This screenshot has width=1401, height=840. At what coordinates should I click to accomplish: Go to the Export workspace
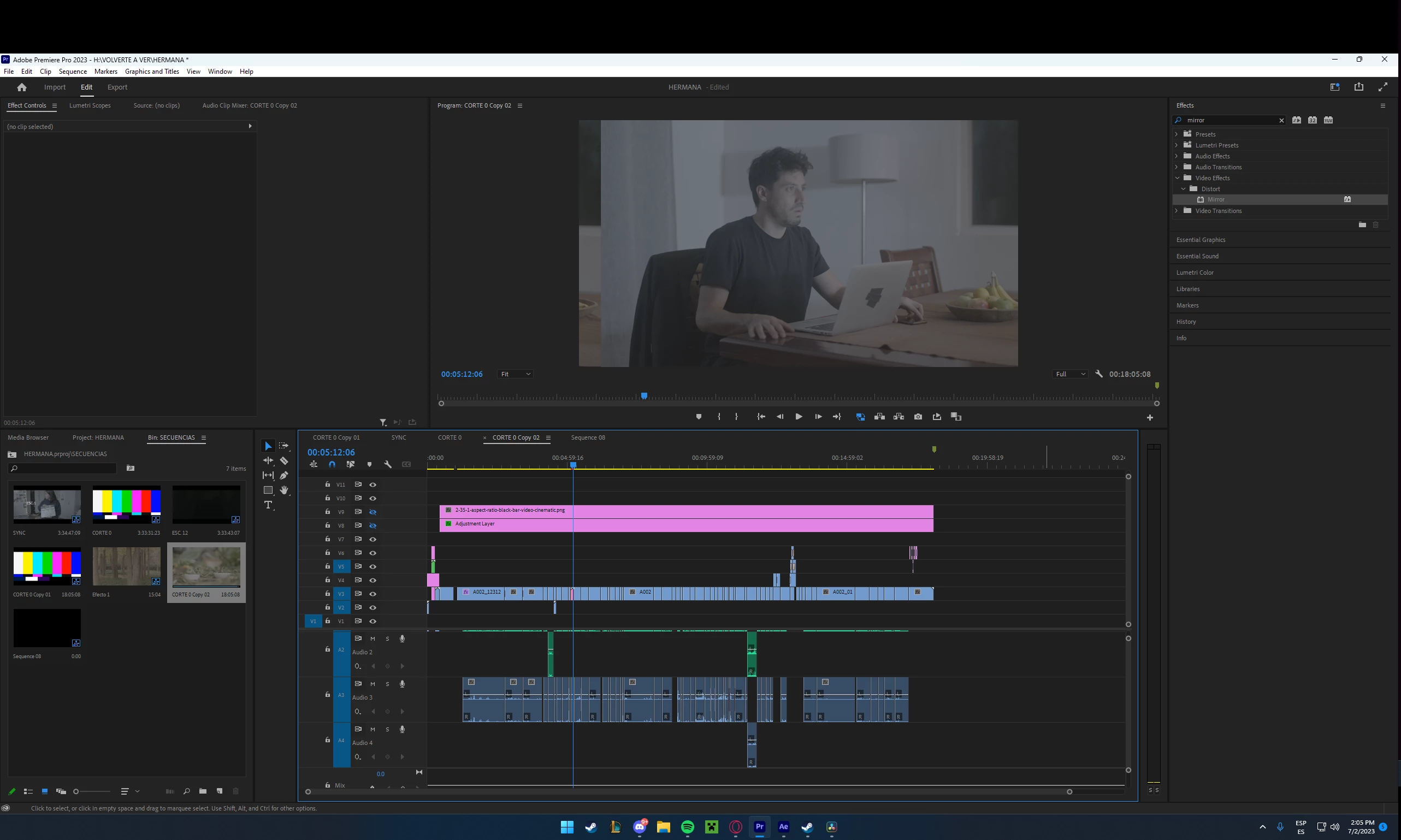[x=117, y=87]
